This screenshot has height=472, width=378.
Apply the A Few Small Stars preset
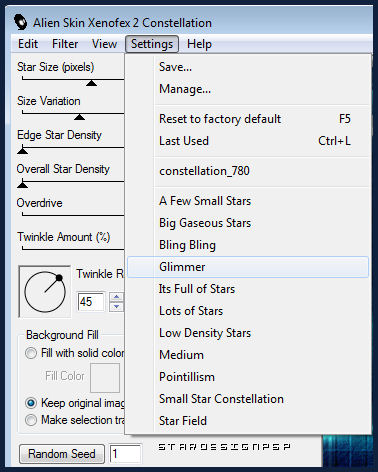(x=248, y=201)
